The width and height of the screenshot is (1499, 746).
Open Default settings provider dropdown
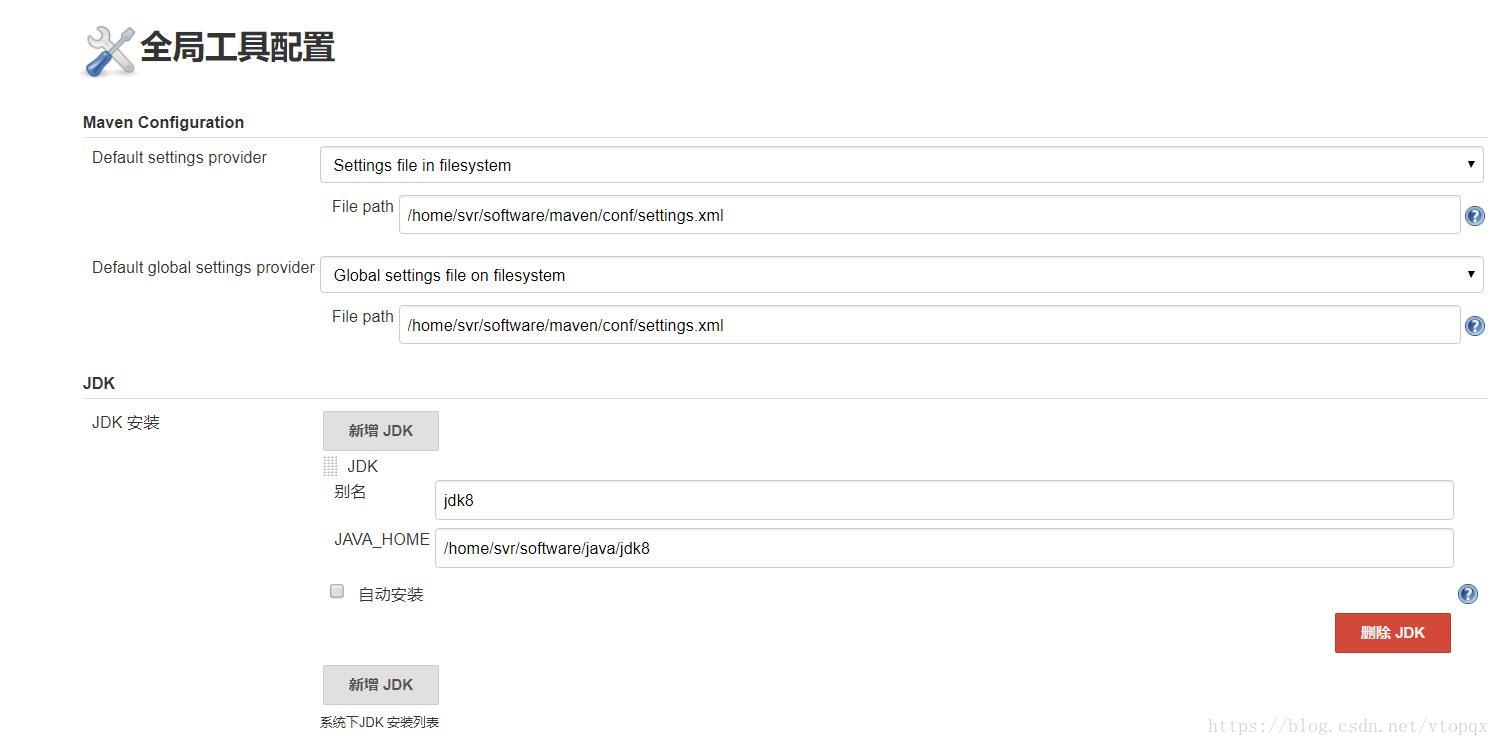coord(901,165)
